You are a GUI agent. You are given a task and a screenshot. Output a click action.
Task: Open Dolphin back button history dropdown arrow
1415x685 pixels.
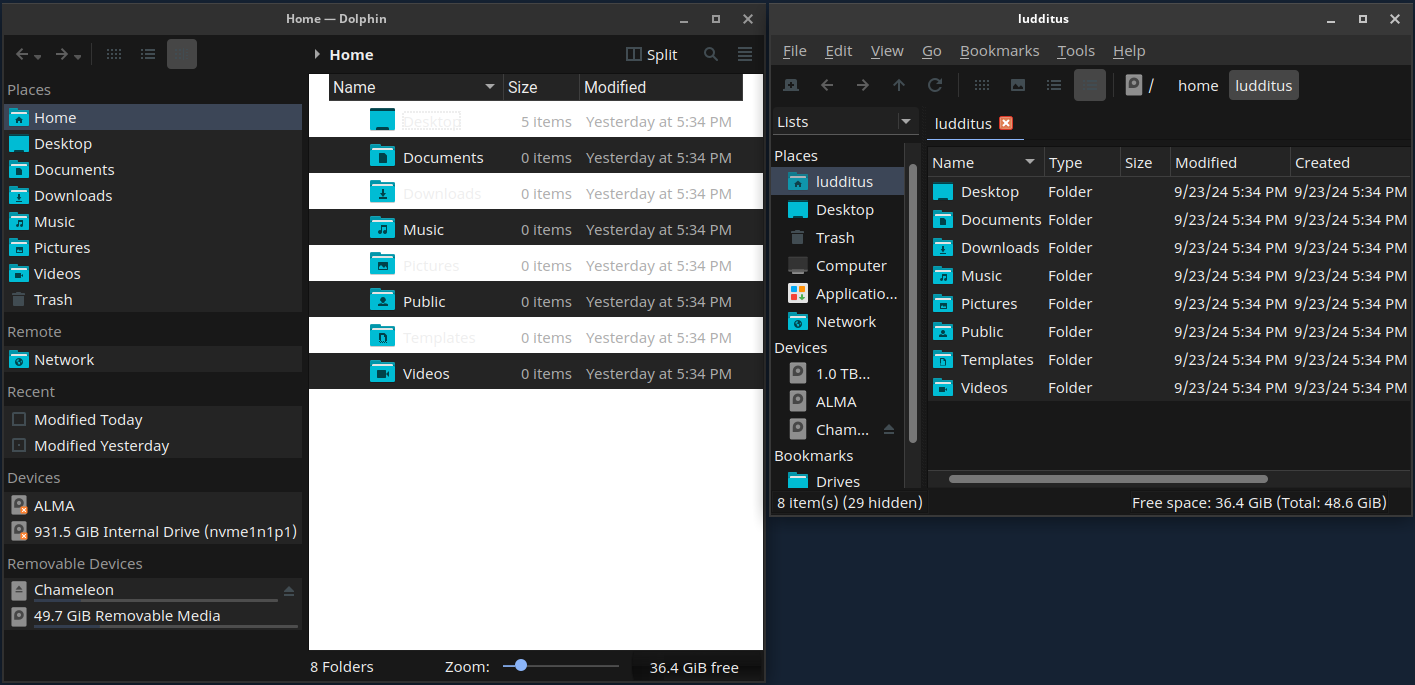(38, 57)
